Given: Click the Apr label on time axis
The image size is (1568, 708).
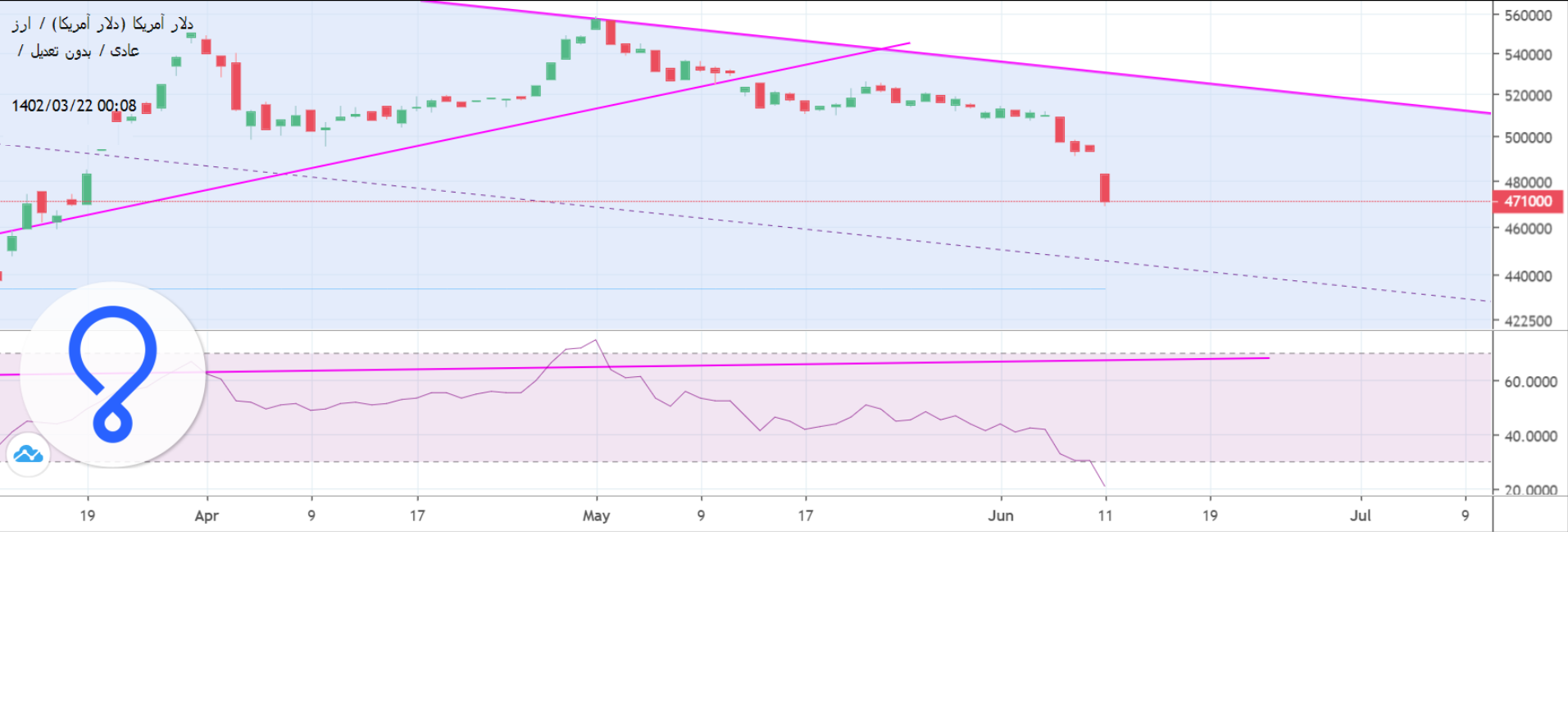Looking at the screenshot, I should 207,515.
